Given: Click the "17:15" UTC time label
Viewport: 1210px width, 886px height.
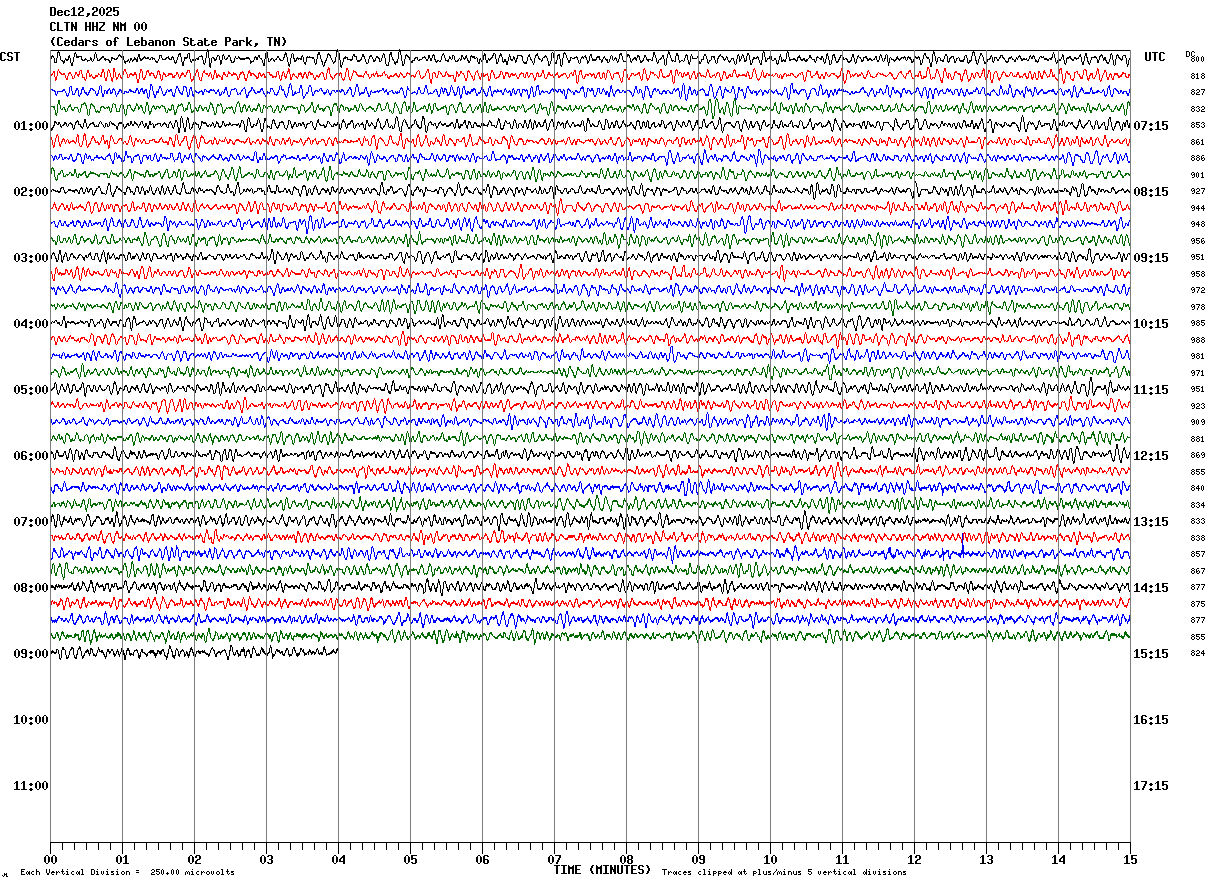Looking at the screenshot, I should [1151, 786].
